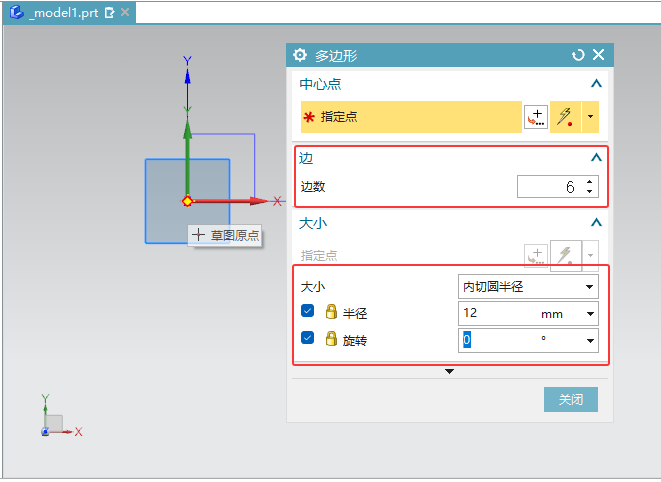Uncheck the 旋转 checkbox

[307, 338]
